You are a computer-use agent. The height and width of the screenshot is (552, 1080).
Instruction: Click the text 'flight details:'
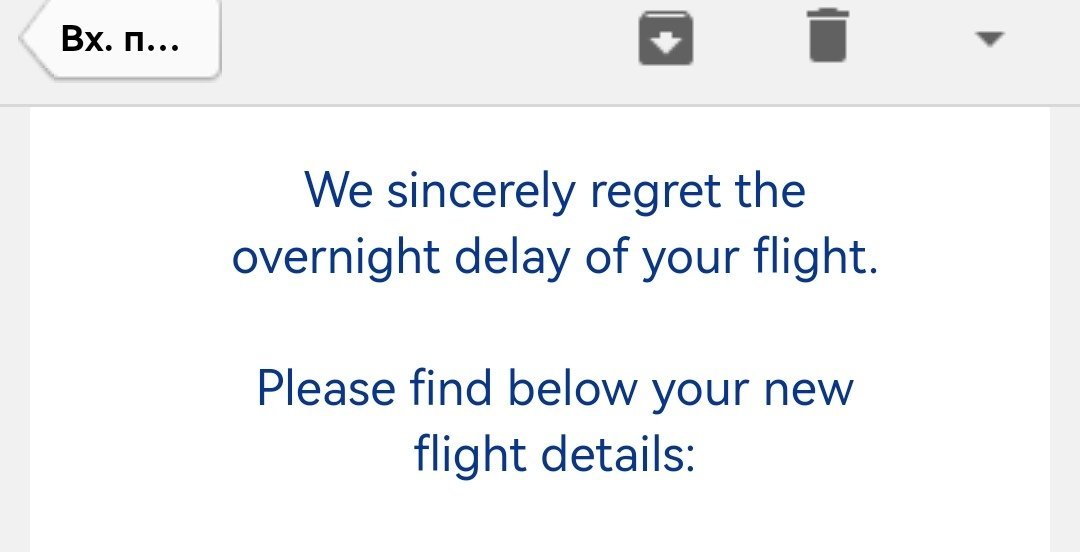[x=554, y=453]
